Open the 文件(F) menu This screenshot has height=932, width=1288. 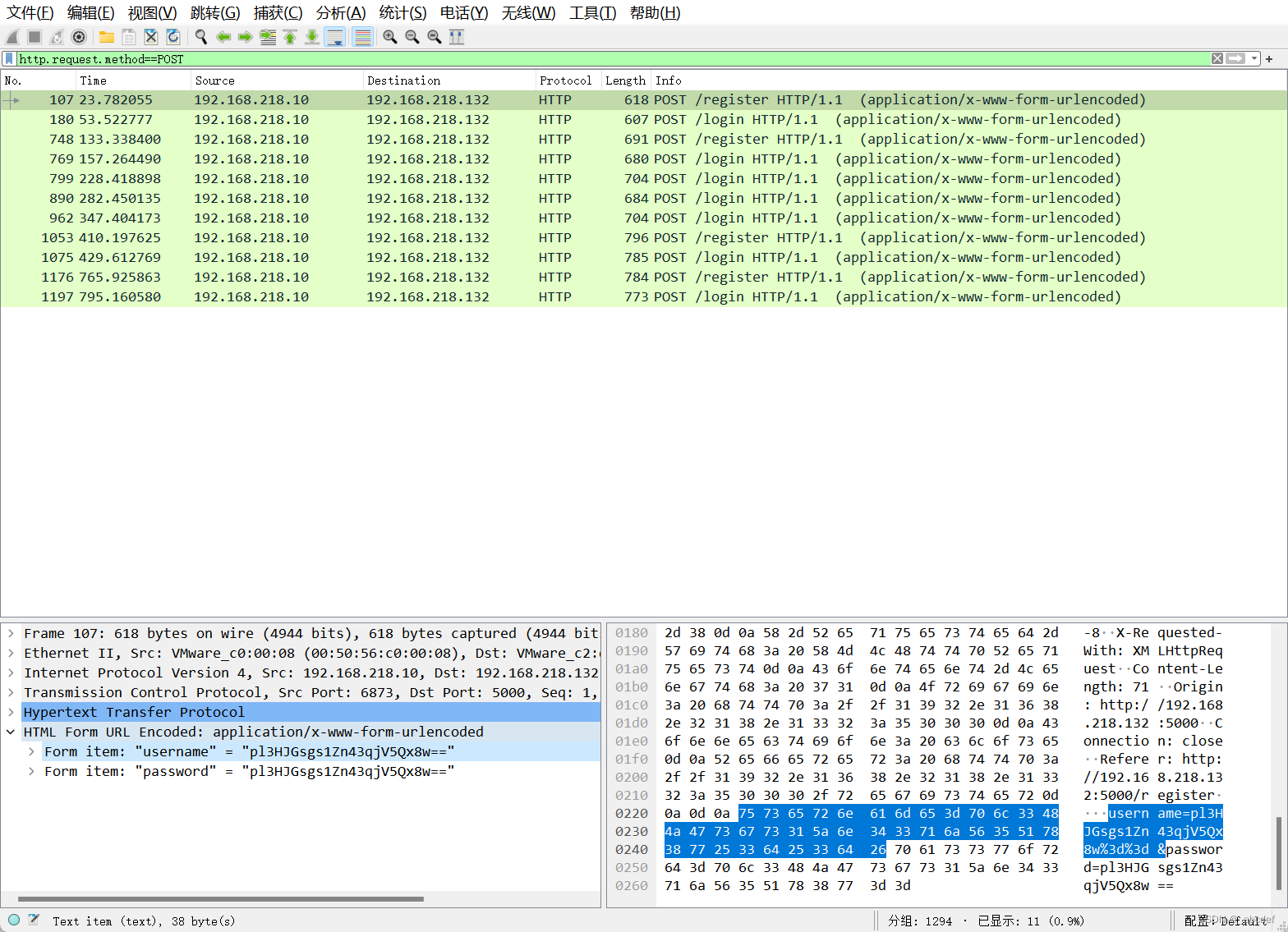pos(30,13)
